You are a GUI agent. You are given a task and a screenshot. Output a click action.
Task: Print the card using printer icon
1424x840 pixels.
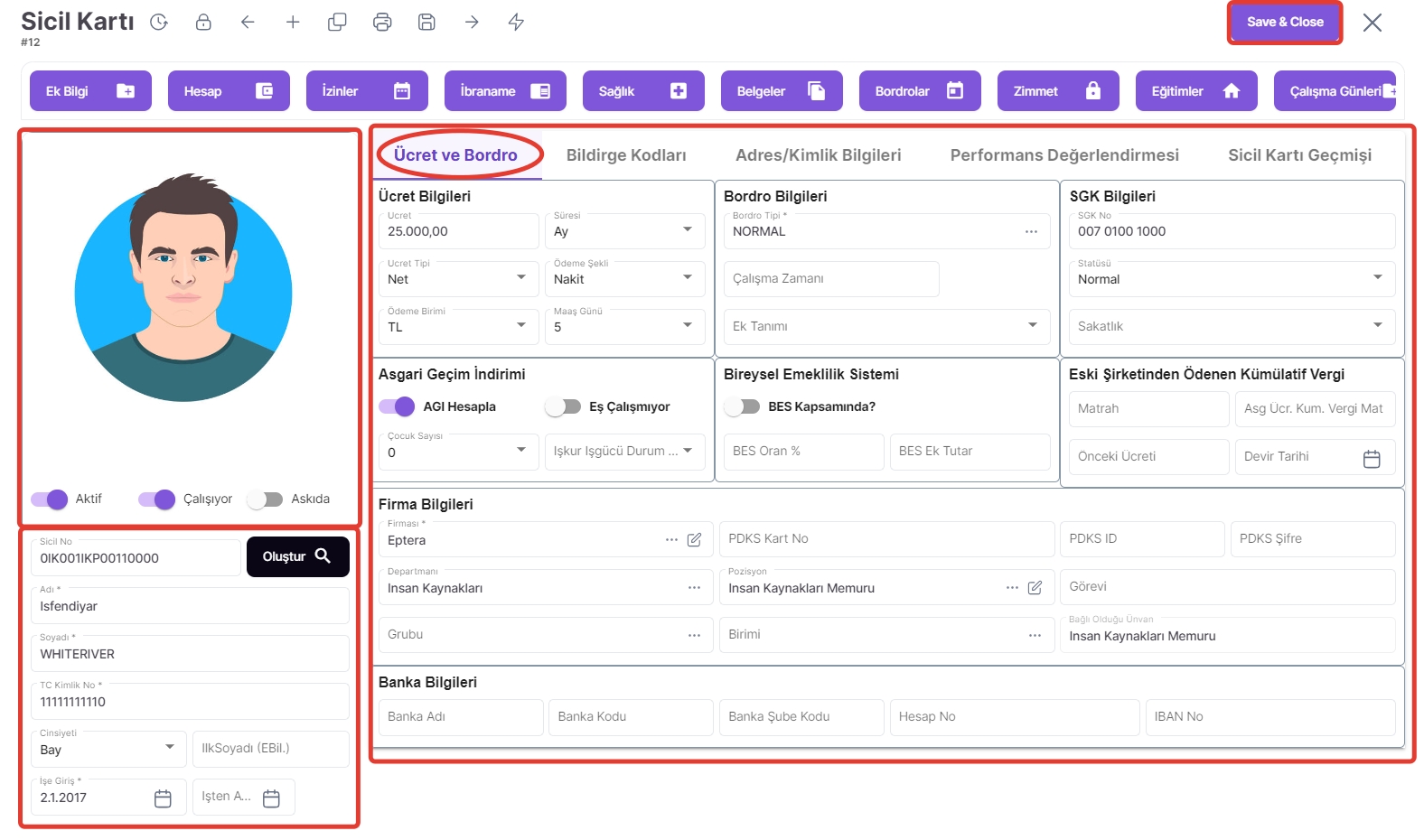coord(382,23)
